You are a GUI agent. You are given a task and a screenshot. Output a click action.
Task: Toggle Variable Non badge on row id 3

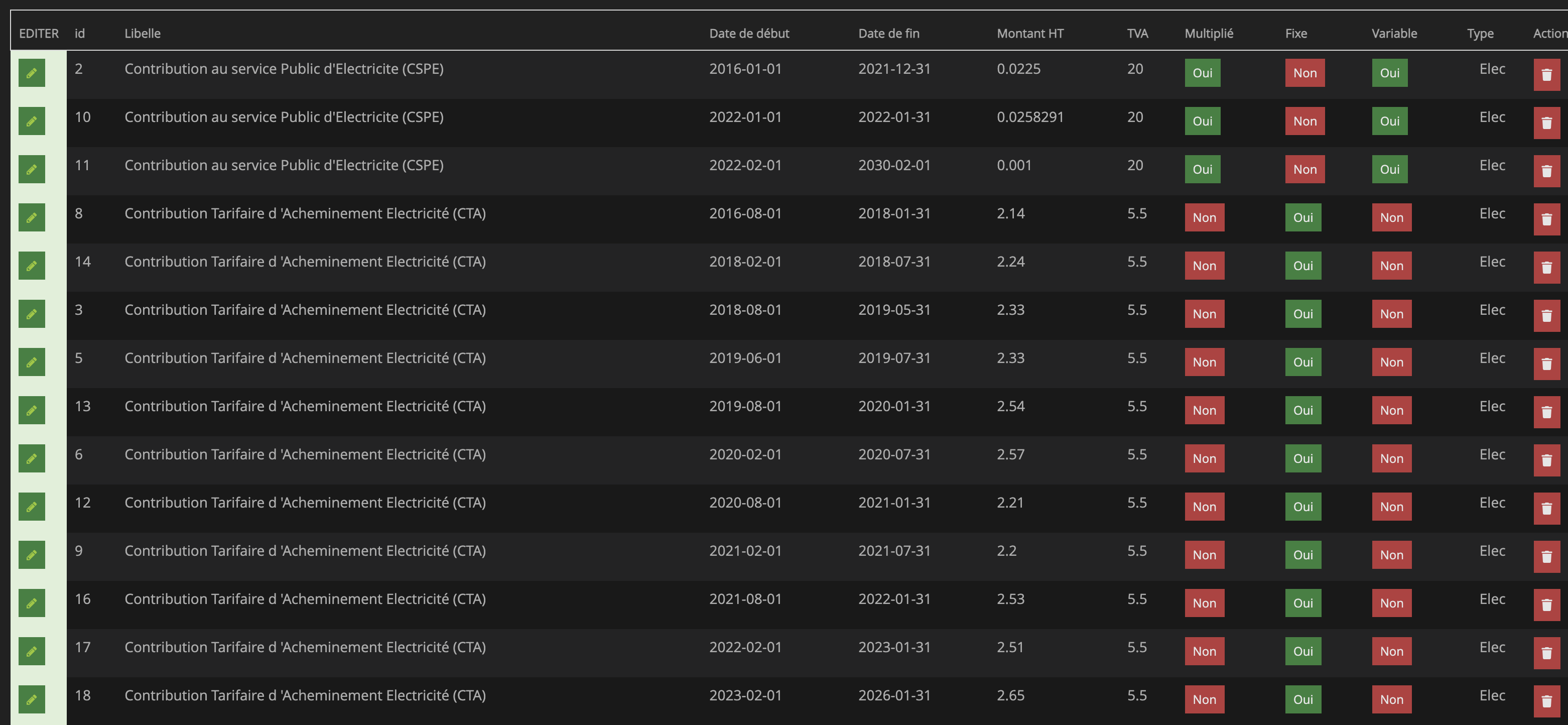1391,314
